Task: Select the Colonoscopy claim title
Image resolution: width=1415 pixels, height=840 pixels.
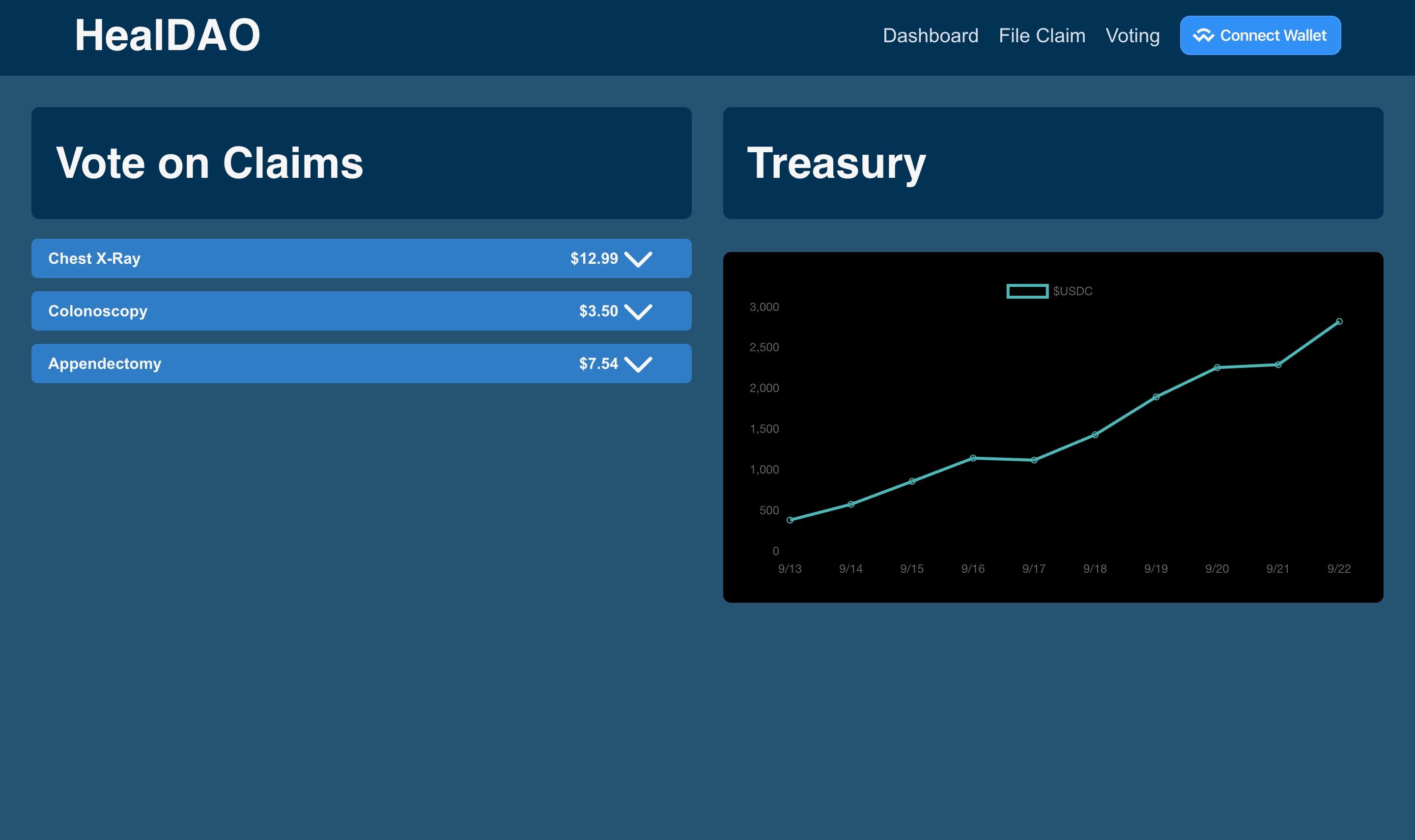Action: (x=98, y=311)
